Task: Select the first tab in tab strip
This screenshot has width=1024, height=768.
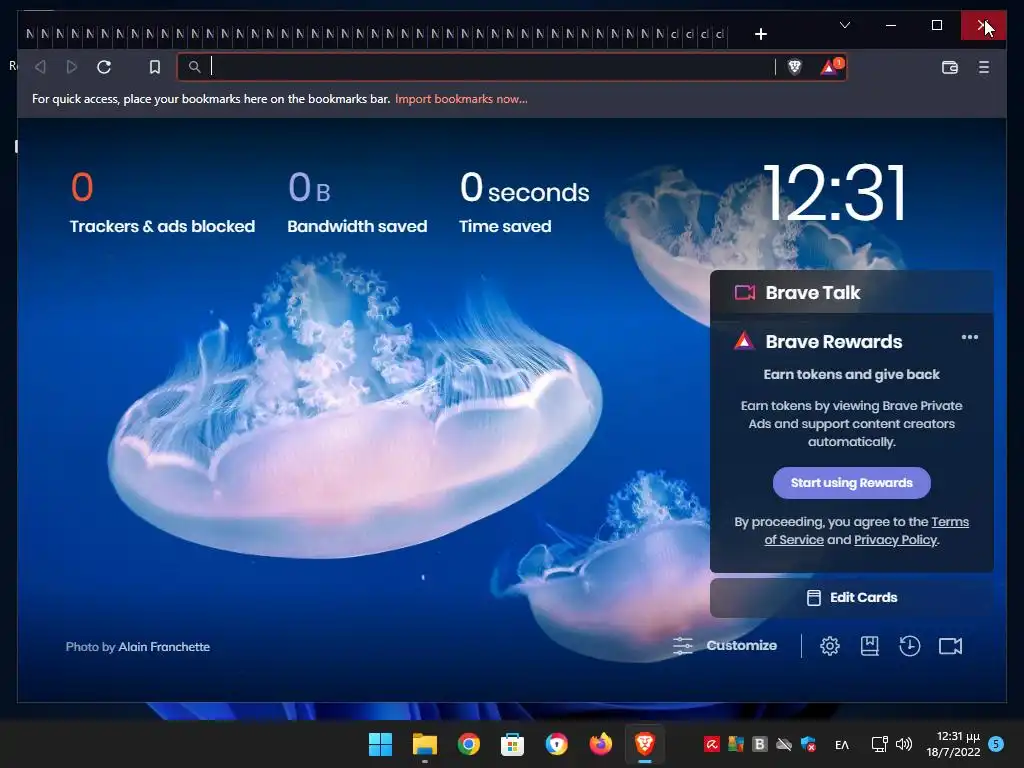Action: (30, 34)
